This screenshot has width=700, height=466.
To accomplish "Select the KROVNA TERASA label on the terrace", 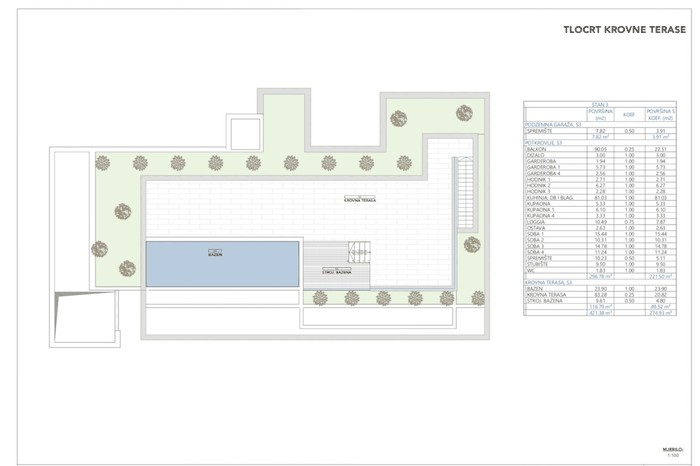I will [360, 200].
